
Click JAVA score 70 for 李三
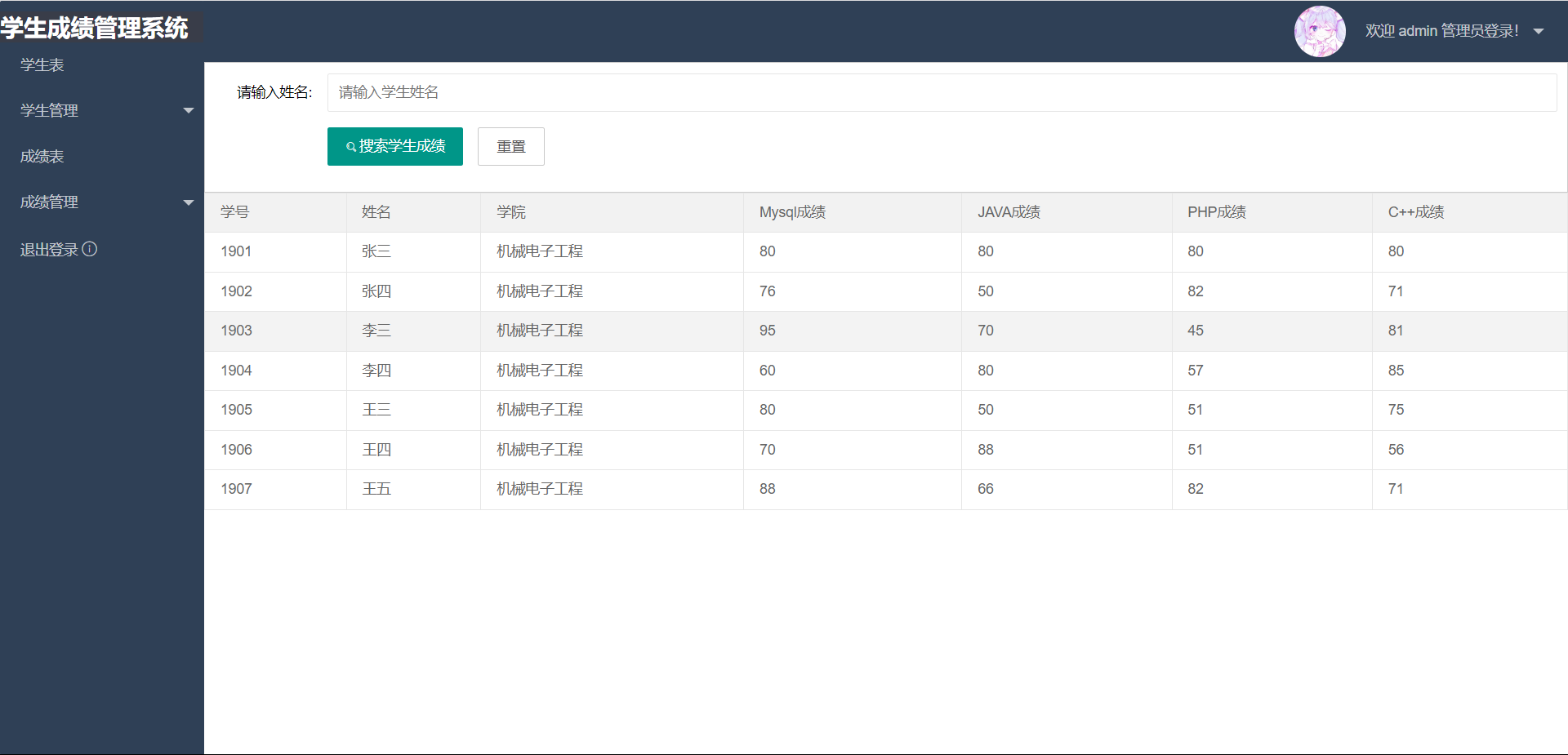click(x=986, y=331)
